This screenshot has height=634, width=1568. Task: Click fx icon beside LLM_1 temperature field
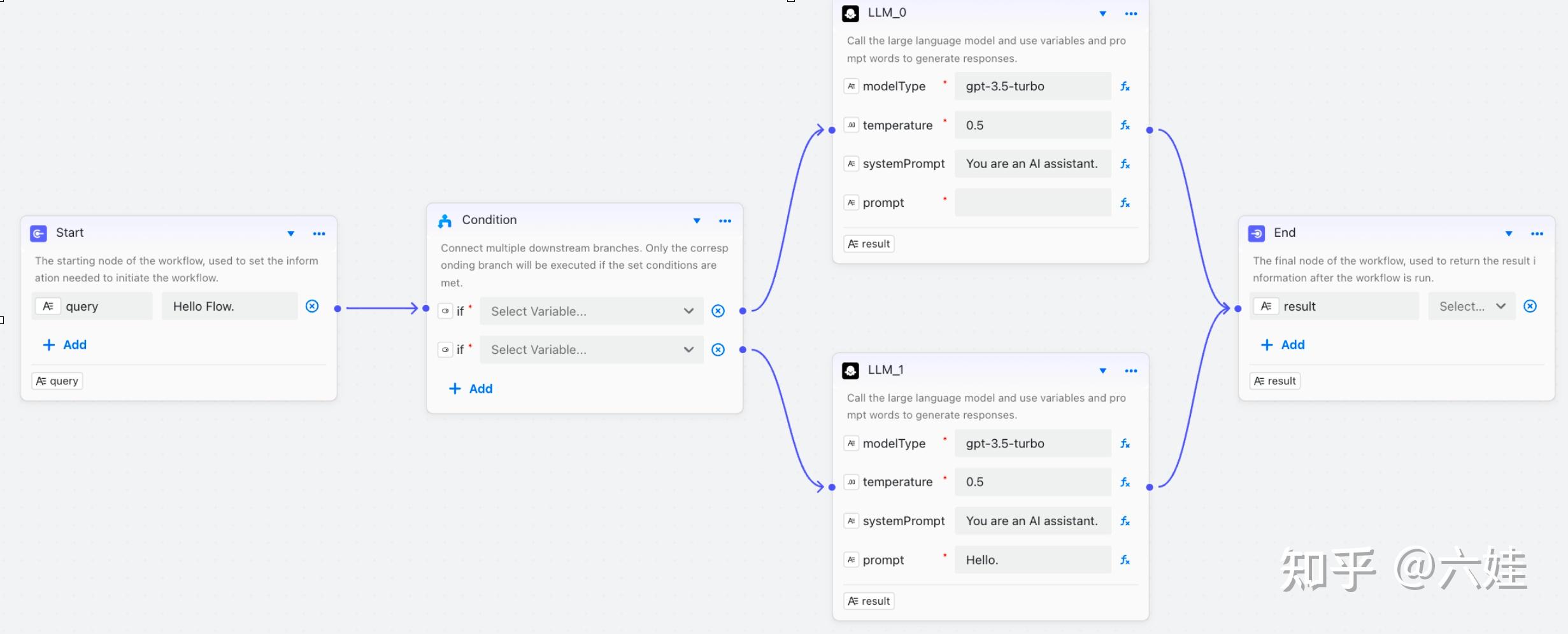pos(1125,483)
